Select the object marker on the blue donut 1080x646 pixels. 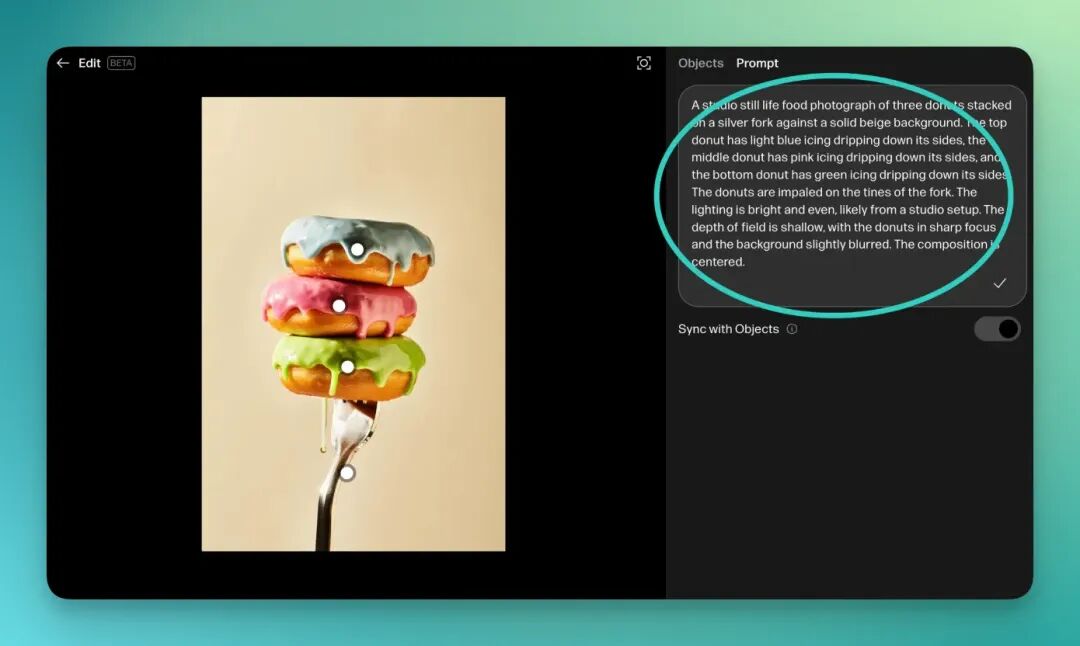pyautogui.click(x=357, y=249)
